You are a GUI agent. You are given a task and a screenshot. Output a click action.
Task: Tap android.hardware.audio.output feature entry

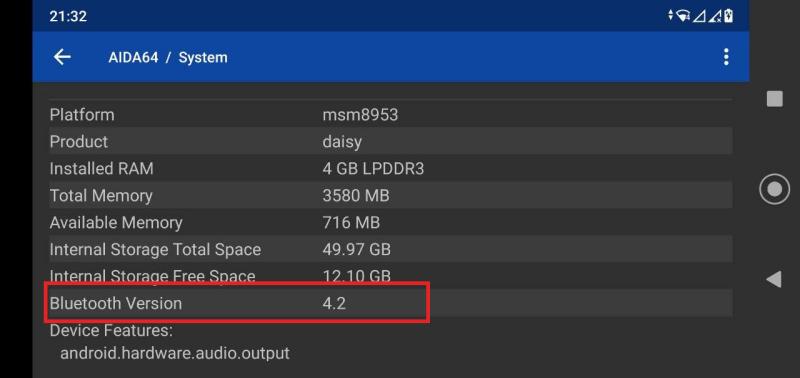[x=175, y=353]
